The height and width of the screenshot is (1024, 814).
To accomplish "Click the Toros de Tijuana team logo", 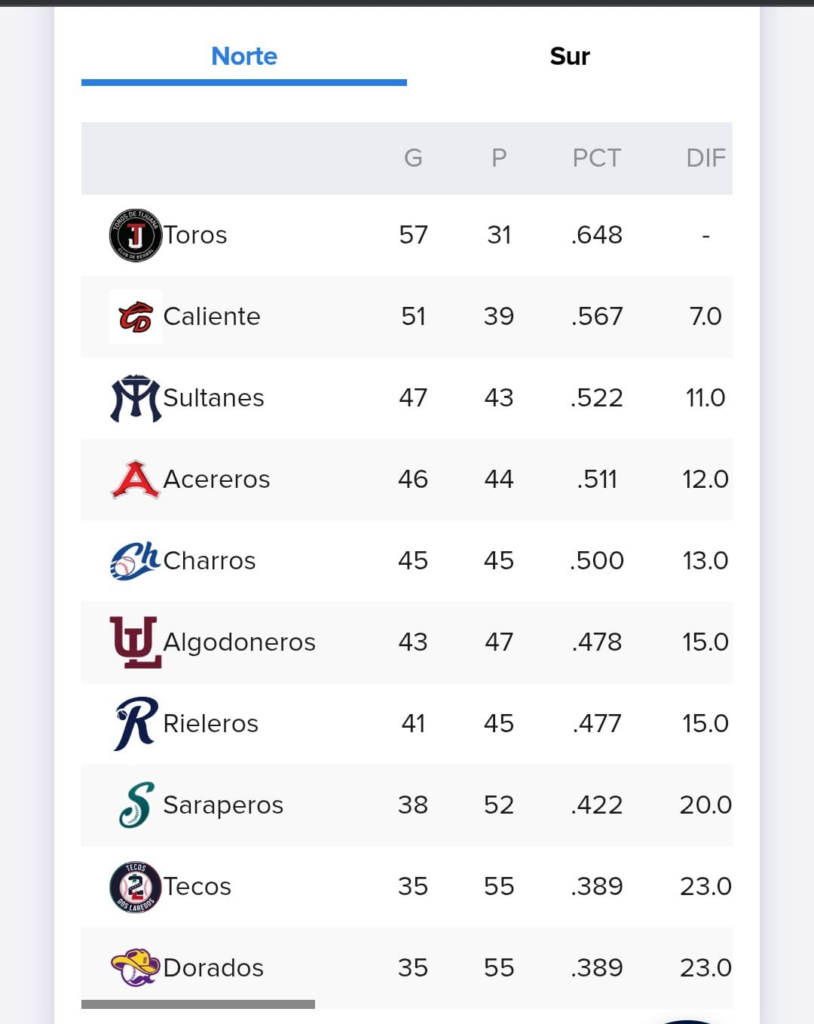I will tap(135, 235).
